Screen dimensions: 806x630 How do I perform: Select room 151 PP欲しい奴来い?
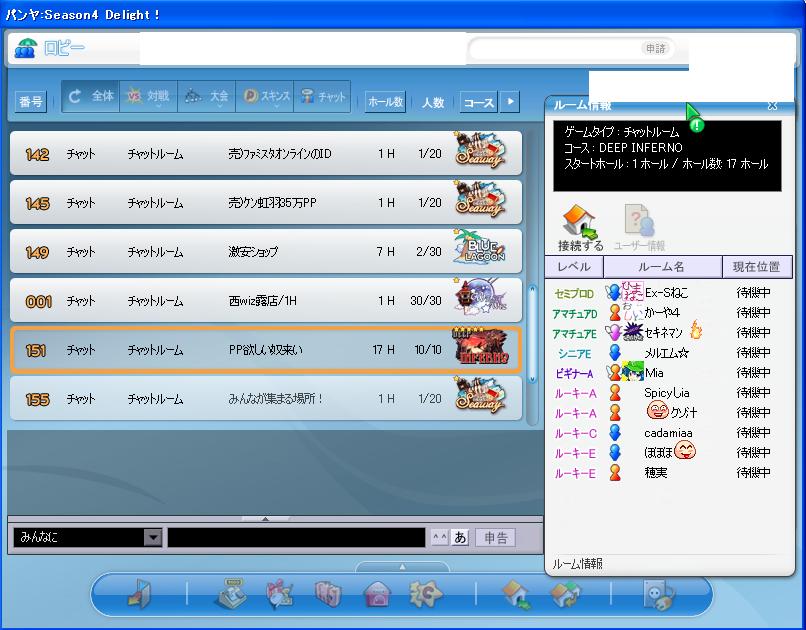[x=266, y=349]
